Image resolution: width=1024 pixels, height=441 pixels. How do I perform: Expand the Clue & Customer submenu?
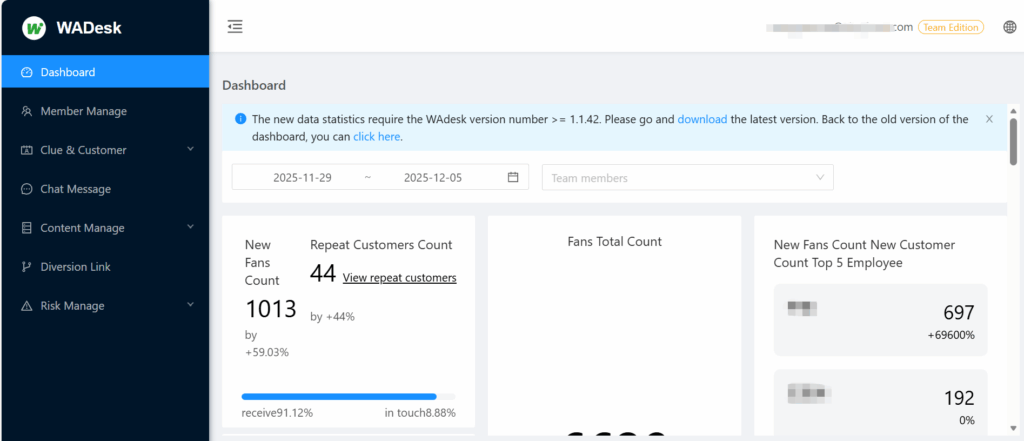190,150
